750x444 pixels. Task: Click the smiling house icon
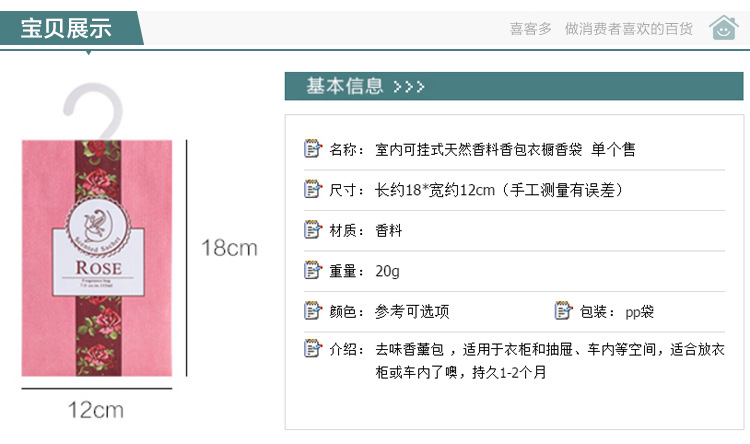[724, 28]
